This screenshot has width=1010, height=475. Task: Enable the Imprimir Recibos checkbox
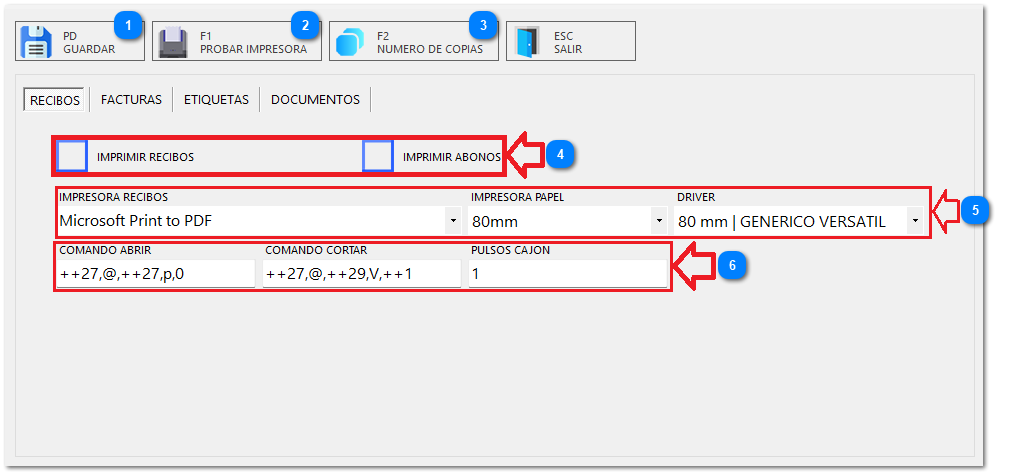pos(72,157)
